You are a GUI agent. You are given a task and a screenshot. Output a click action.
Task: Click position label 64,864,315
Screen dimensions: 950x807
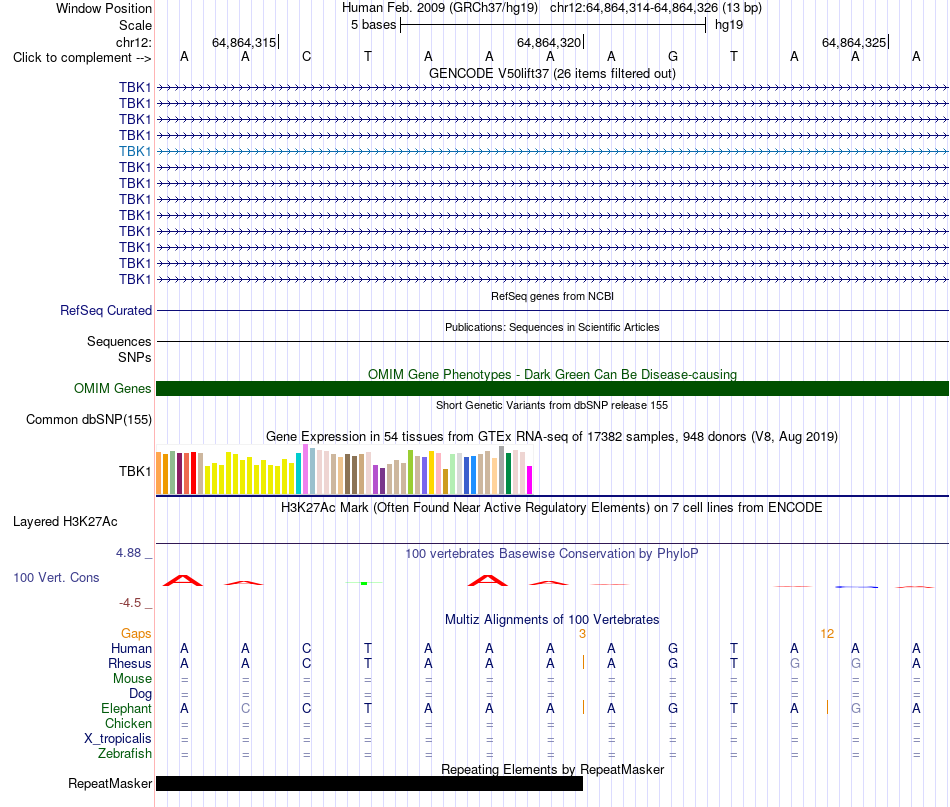pos(244,42)
